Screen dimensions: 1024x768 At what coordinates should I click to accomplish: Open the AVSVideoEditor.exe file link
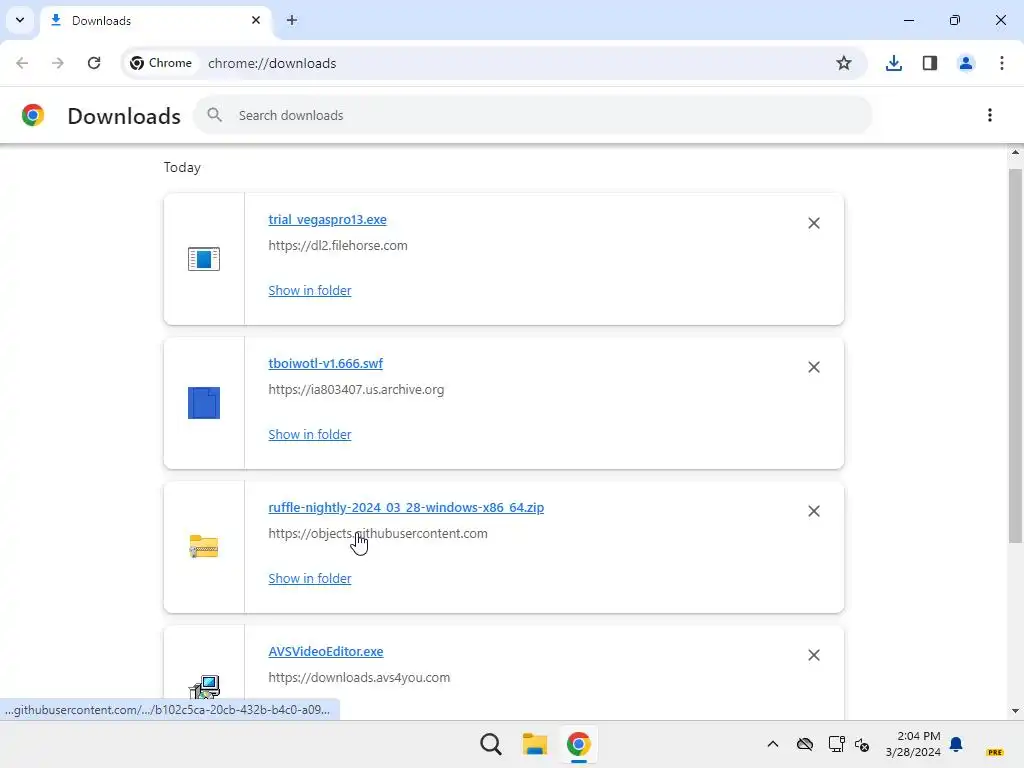tap(326, 651)
